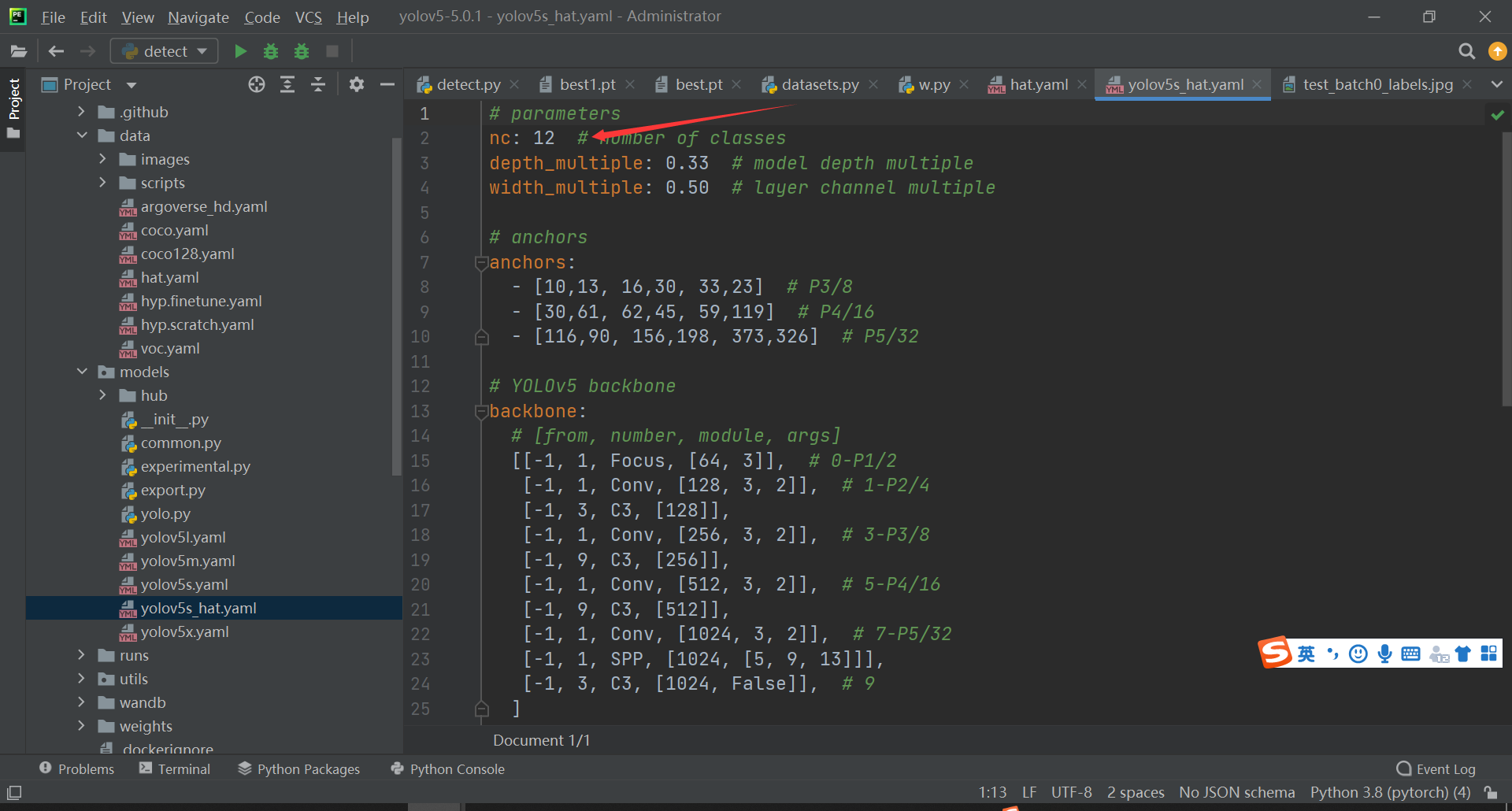This screenshot has height=811, width=1512.
Task: Open the Terminal tool window
Action: [175, 768]
